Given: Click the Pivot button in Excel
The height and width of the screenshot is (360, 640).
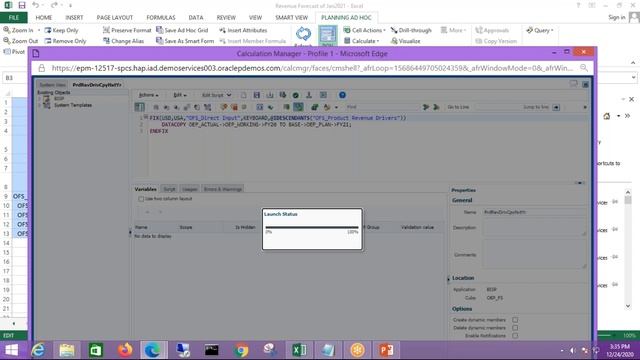Looking at the screenshot, I should [14, 52].
